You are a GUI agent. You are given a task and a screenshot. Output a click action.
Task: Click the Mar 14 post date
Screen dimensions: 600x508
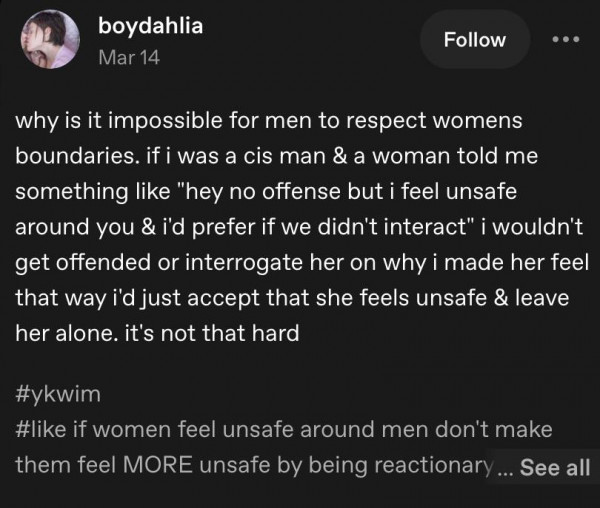(x=128, y=57)
